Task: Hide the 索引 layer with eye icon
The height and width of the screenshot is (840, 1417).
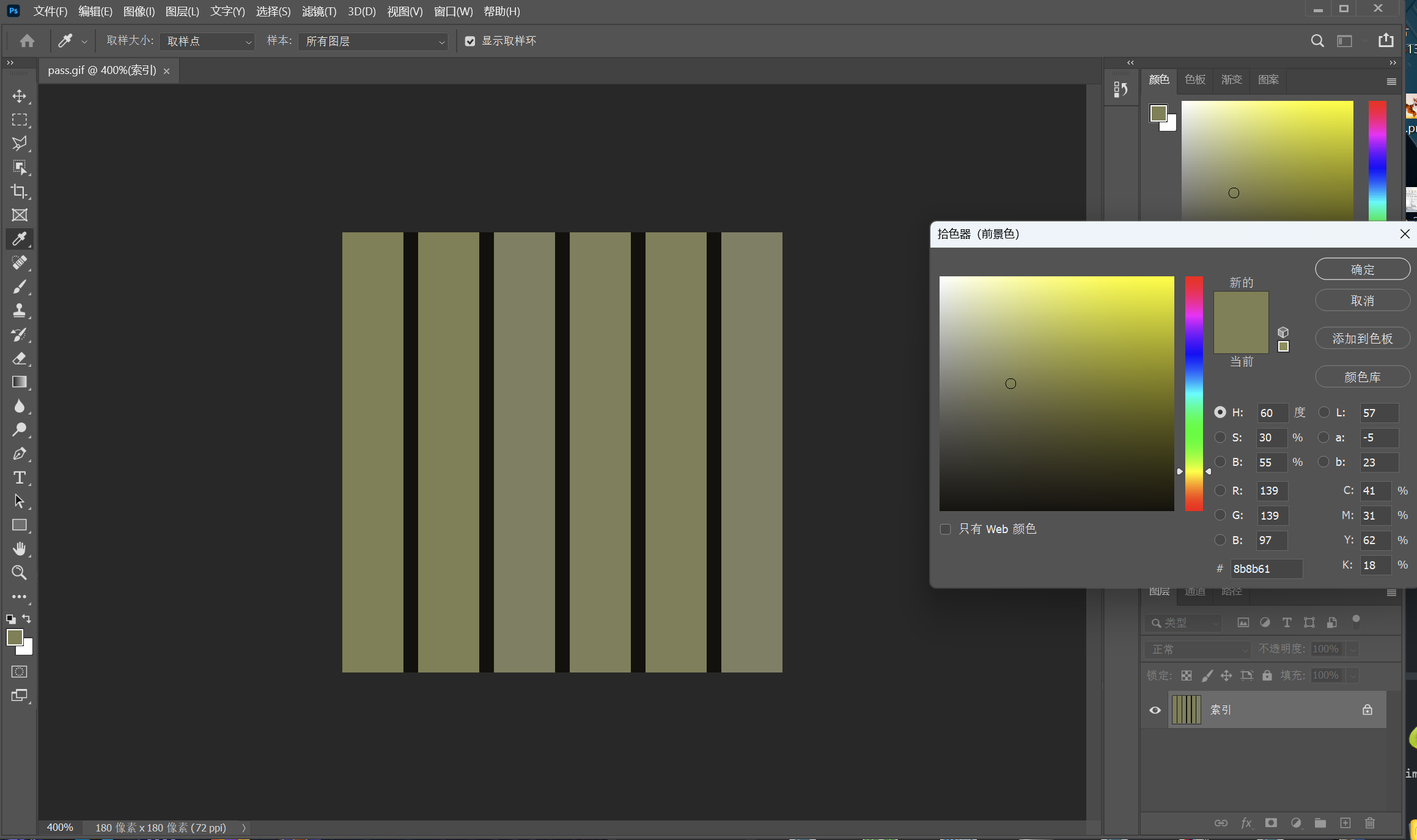Action: [x=1155, y=710]
